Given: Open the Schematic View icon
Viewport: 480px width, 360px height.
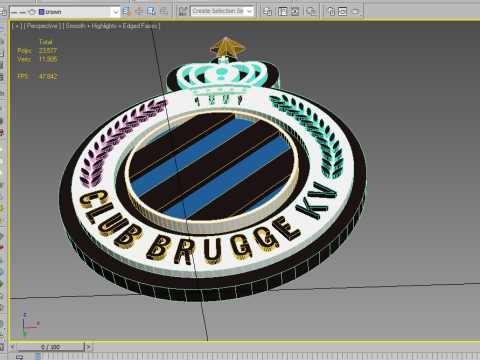Looking at the screenshot, I should [295, 12].
